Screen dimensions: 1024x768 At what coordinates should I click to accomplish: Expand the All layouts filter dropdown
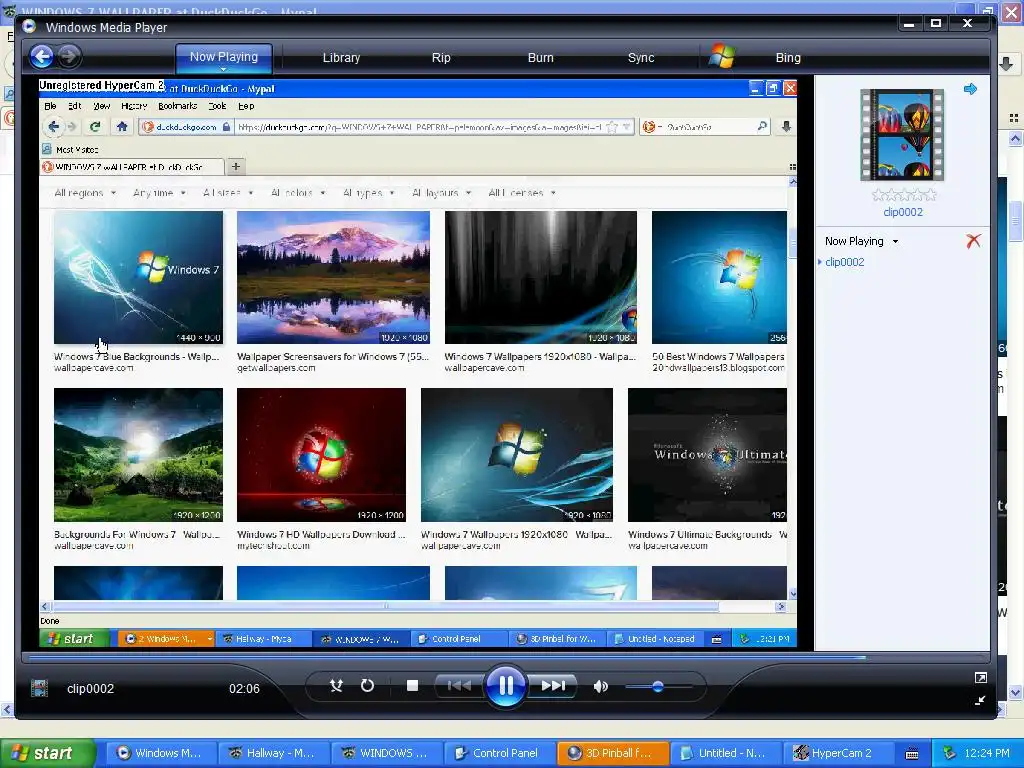pos(441,193)
